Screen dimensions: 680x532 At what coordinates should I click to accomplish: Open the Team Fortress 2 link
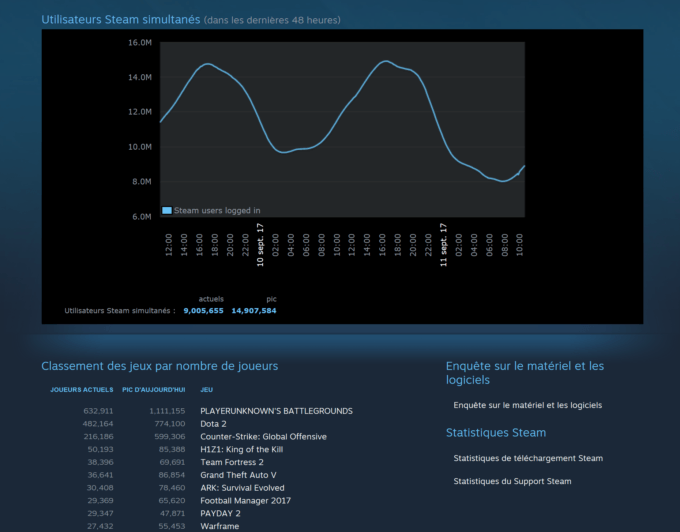coord(232,462)
